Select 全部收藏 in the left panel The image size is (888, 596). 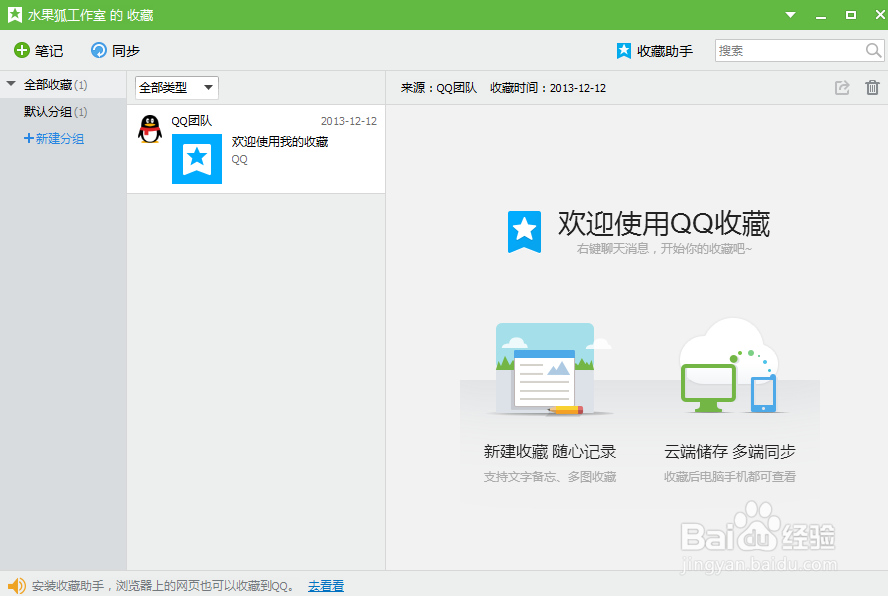click(x=50, y=85)
